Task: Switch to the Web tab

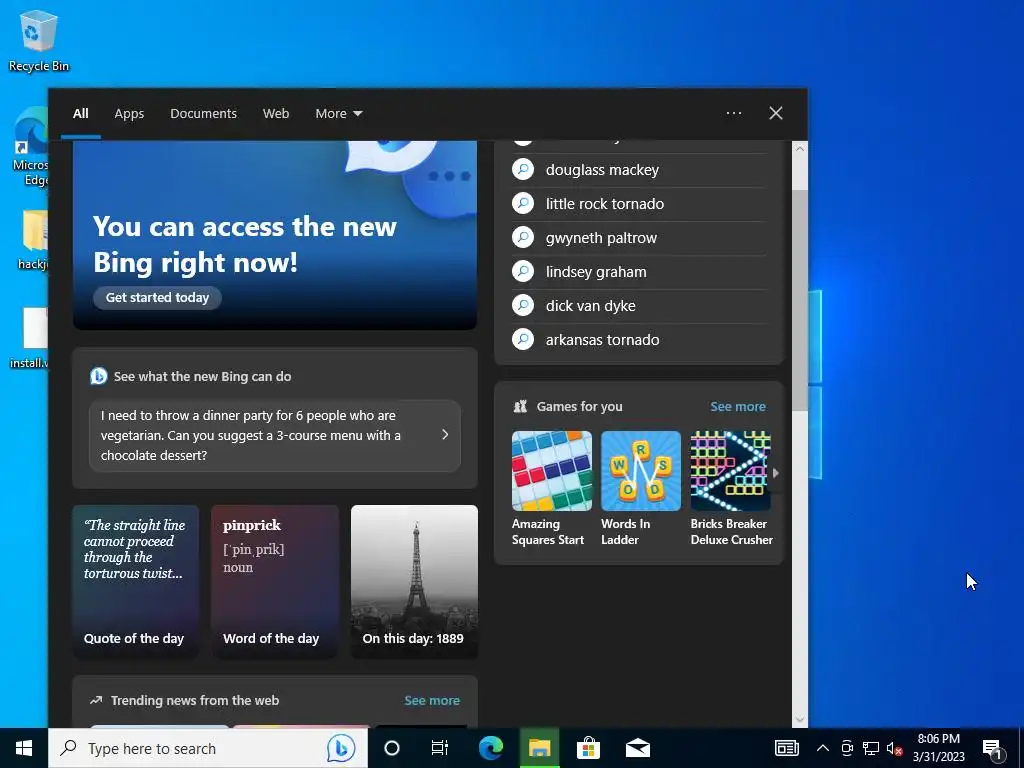Action: 276,114
